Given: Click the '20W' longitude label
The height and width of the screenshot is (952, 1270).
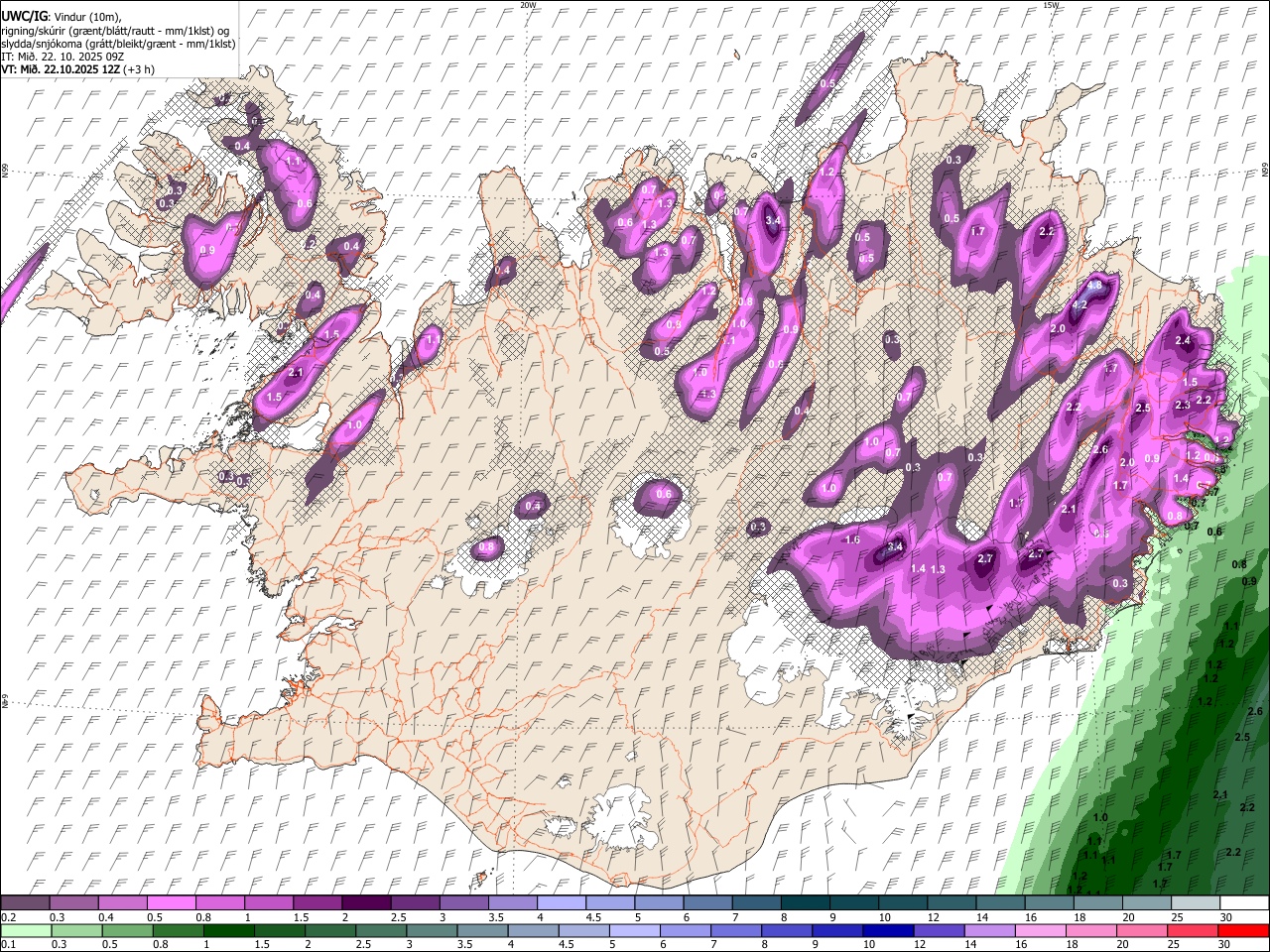Looking at the screenshot, I should 528,5.
